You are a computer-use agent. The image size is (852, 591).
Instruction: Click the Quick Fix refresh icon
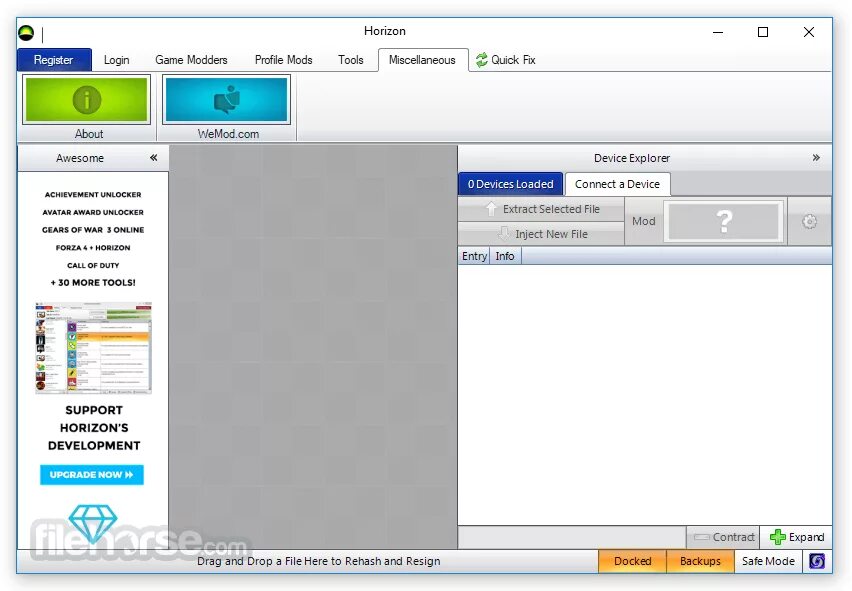click(x=481, y=60)
